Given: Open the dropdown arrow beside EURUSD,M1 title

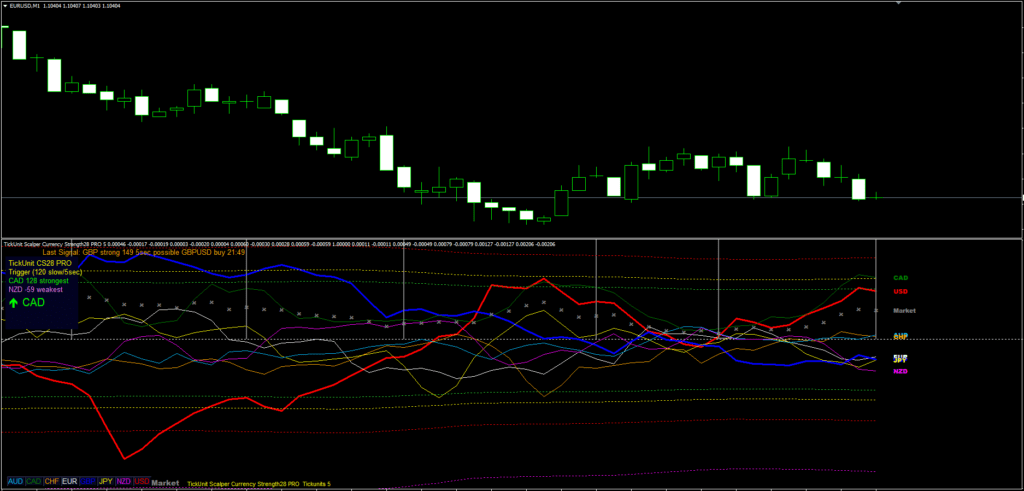Looking at the screenshot, I should [x=6, y=7].
